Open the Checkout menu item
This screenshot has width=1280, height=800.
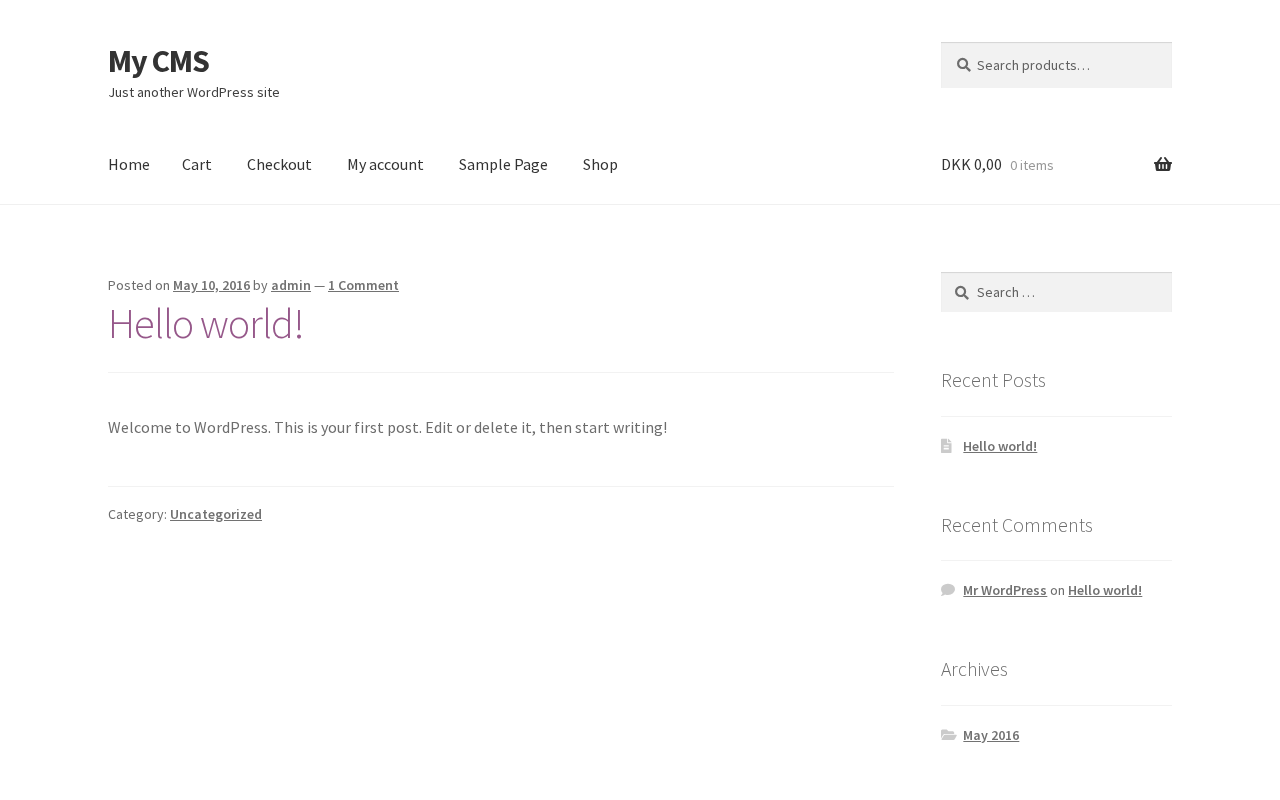(279, 164)
